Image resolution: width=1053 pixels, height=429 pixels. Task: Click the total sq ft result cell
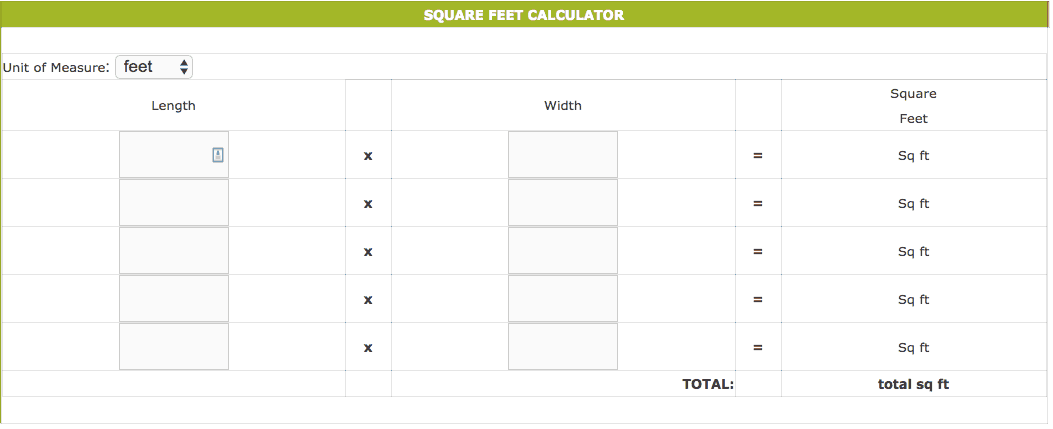tap(913, 384)
